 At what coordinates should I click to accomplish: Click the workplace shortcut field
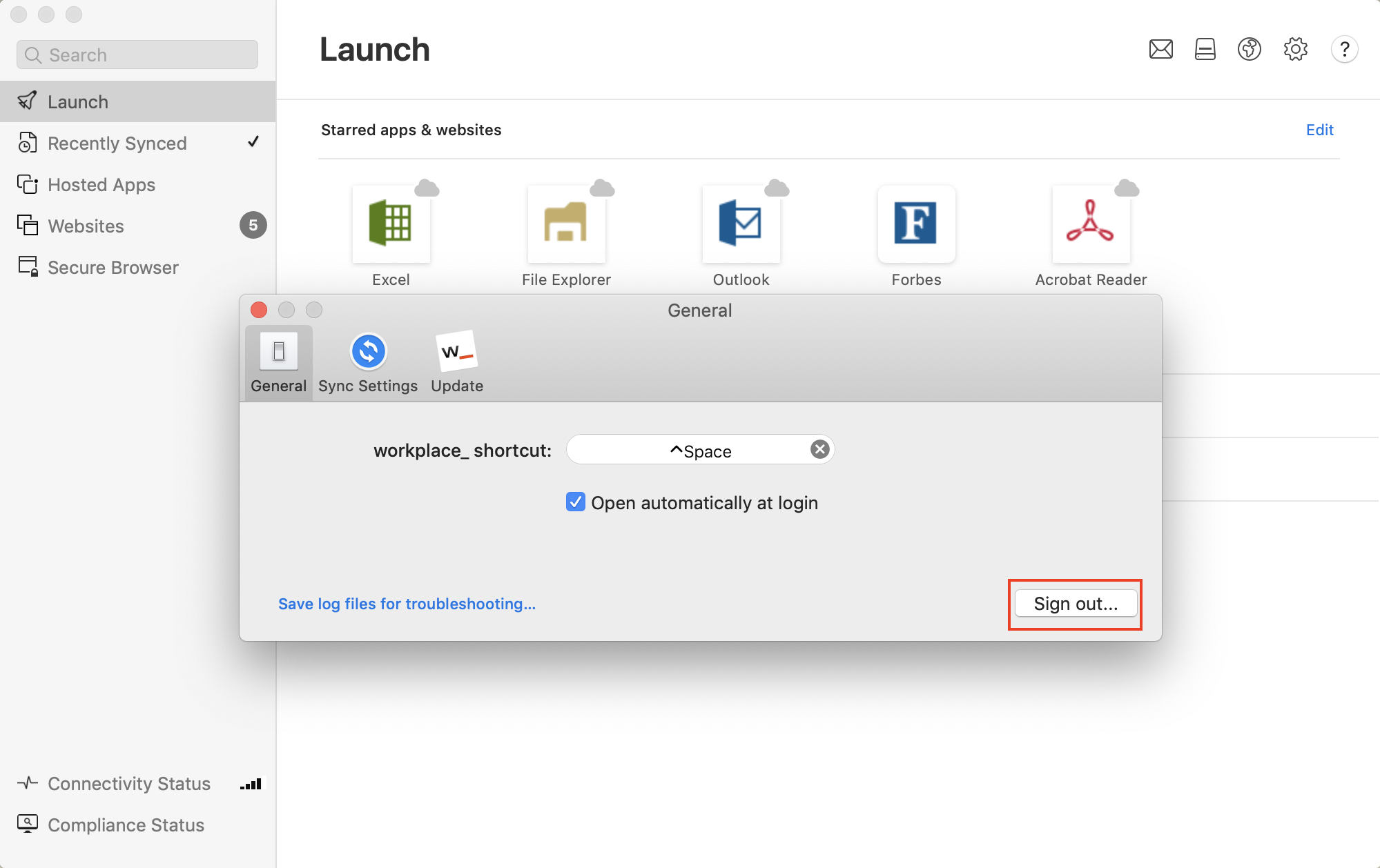point(700,450)
